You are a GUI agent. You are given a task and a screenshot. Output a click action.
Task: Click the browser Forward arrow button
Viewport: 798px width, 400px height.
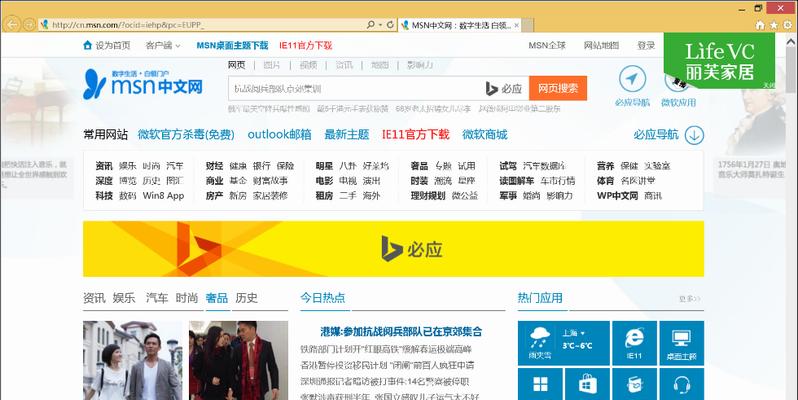30,24
